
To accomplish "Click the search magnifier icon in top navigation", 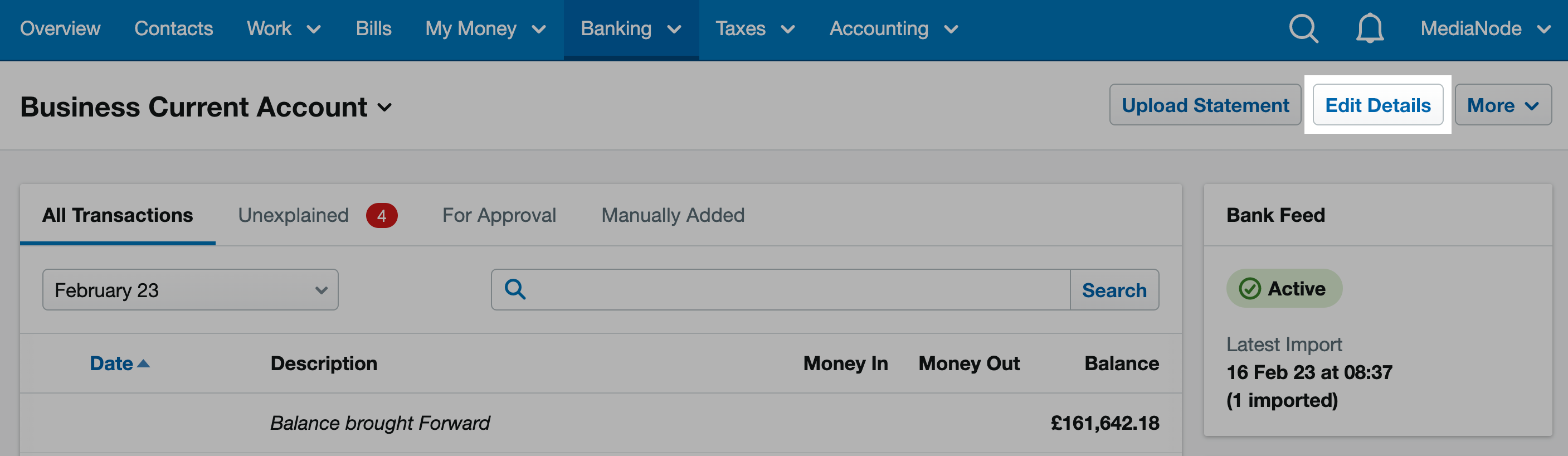I will coord(1303,28).
